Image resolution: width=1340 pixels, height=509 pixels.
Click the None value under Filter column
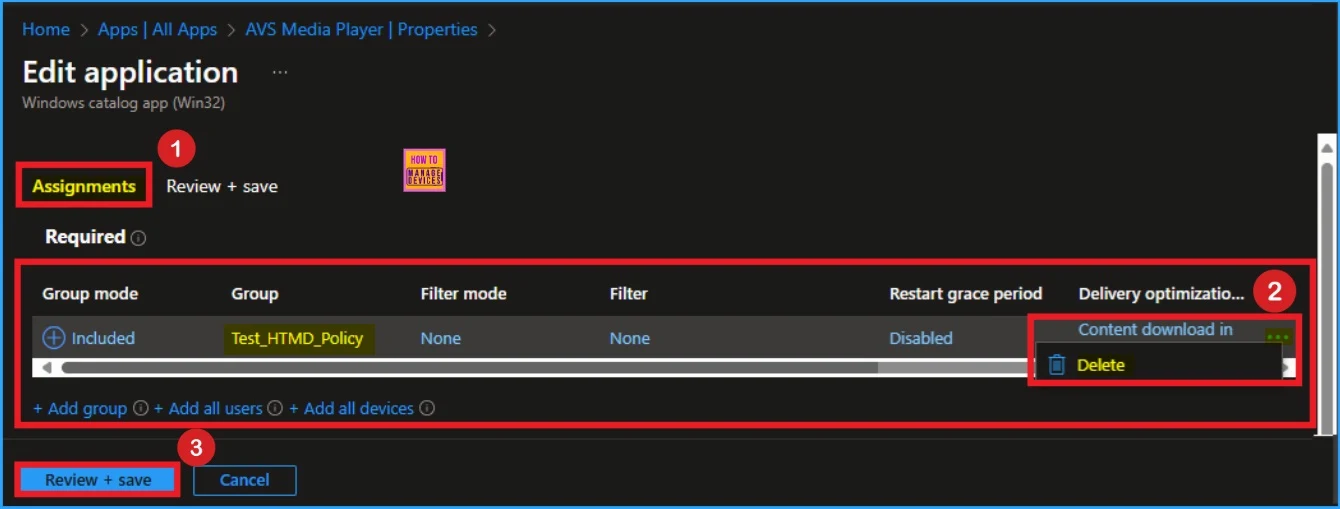[630, 338]
